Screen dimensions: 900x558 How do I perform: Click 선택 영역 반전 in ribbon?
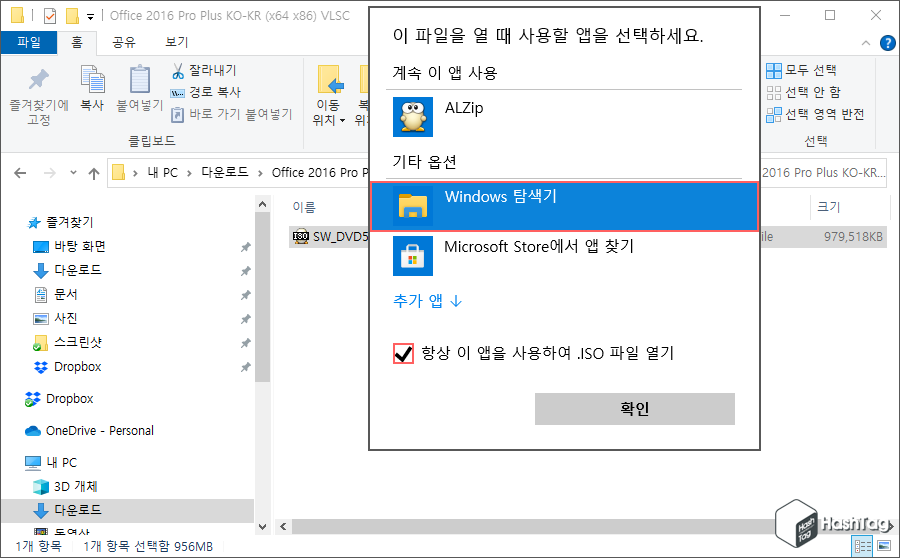815,114
